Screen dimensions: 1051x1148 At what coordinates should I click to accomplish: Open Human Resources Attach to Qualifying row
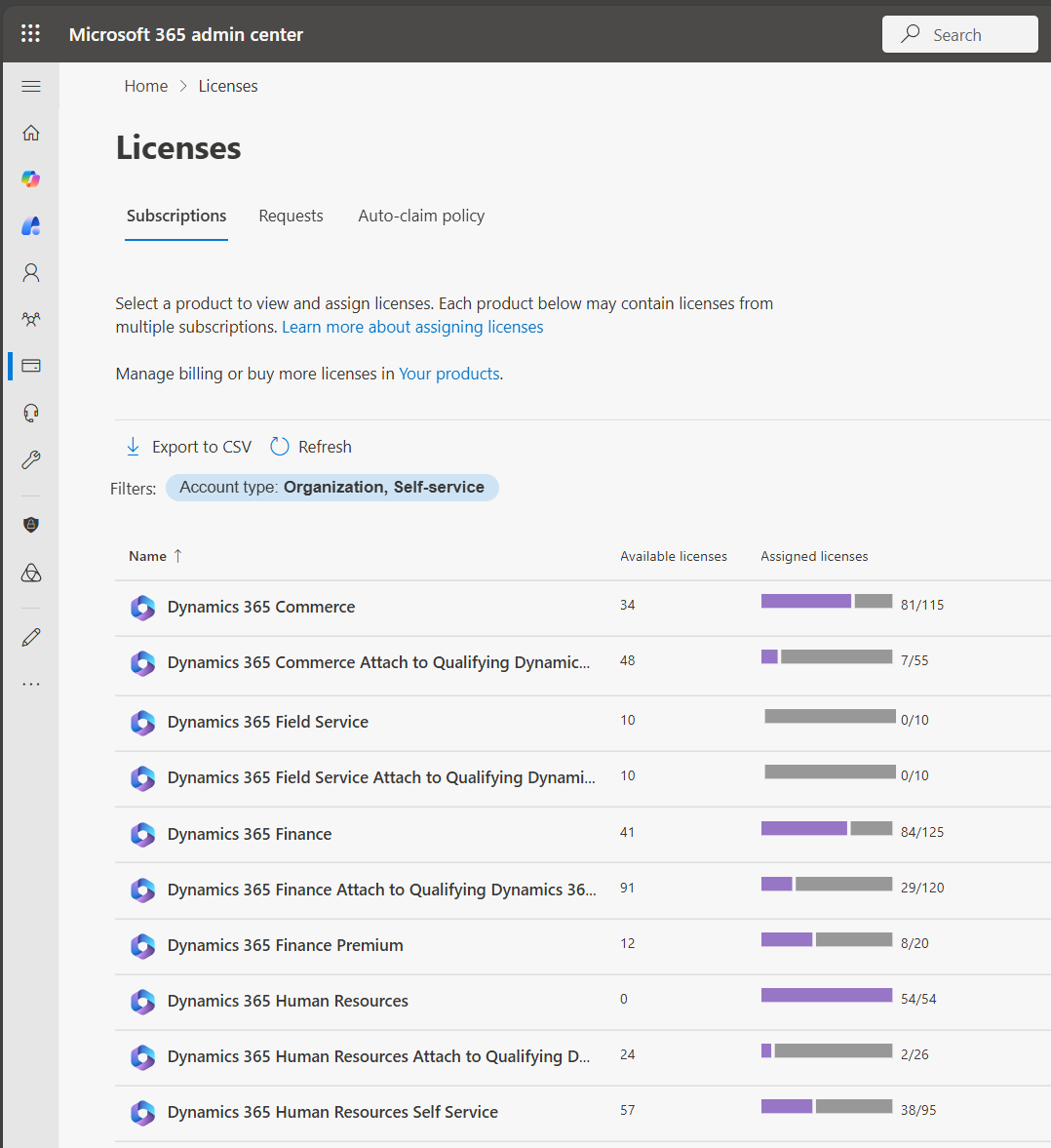click(x=378, y=1056)
